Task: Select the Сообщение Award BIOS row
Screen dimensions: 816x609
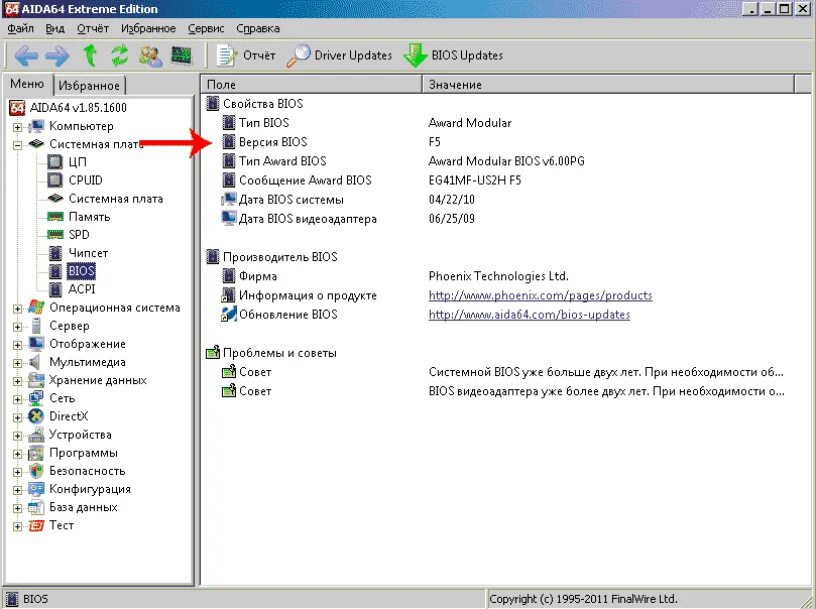Action: point(505,181)
